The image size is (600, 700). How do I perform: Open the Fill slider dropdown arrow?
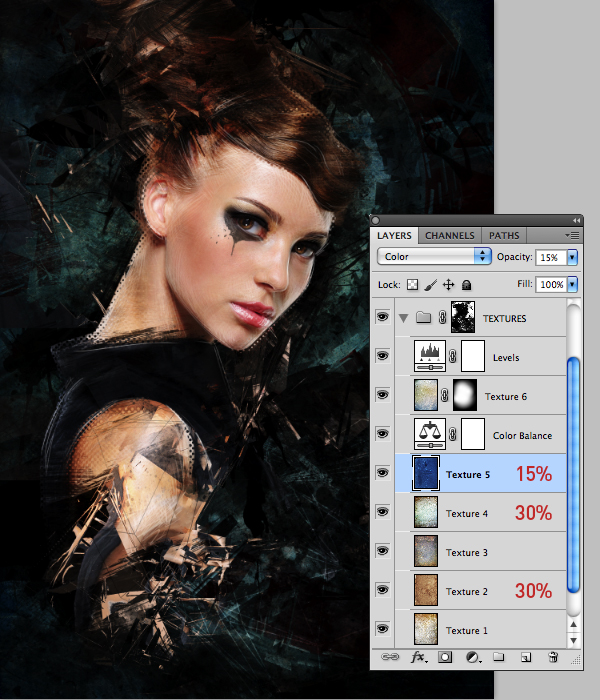pyautogui.click(x=572, y=284)
